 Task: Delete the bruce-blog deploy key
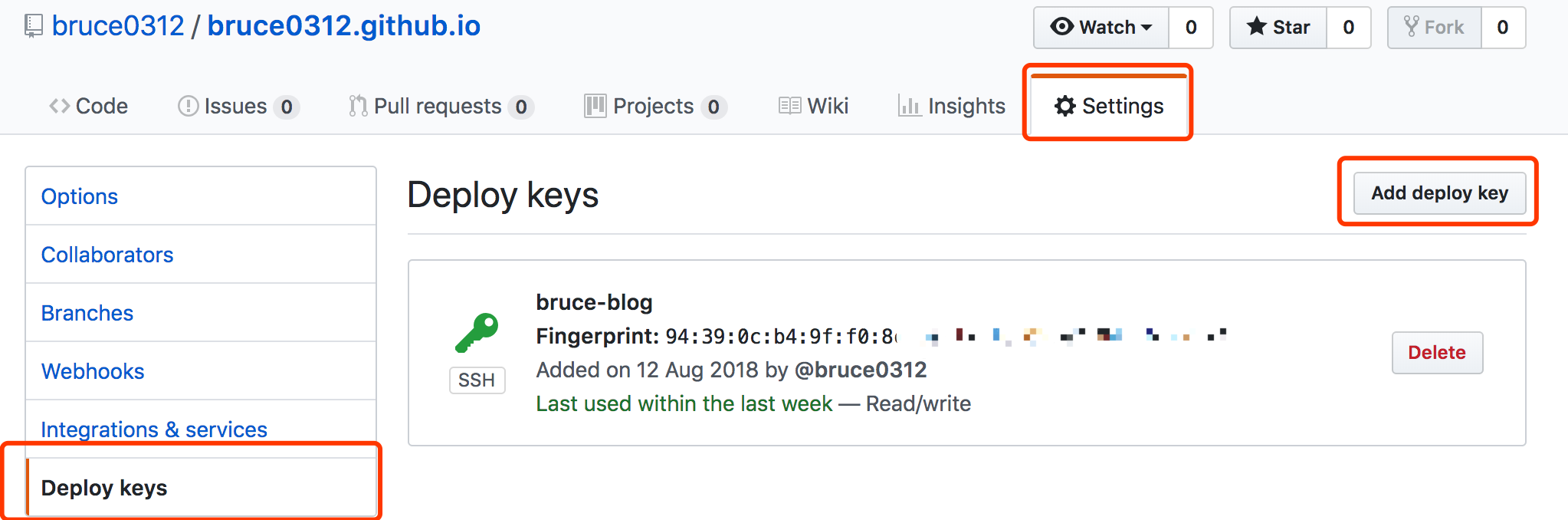(x=1437, y=353)
